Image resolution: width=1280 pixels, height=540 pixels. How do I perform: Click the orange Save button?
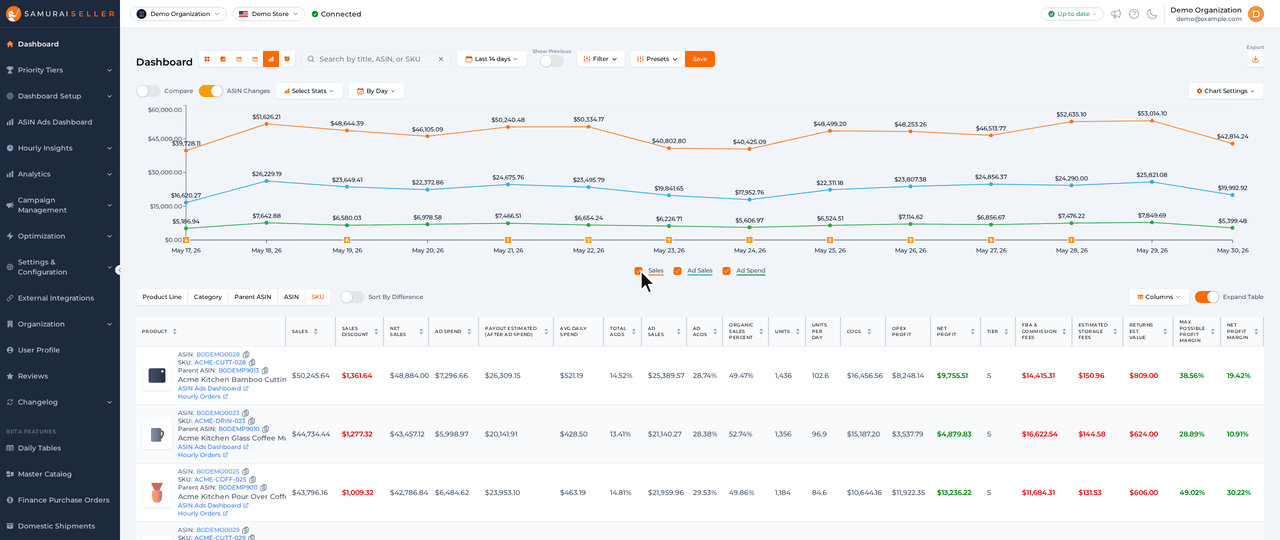pos(700,59)
